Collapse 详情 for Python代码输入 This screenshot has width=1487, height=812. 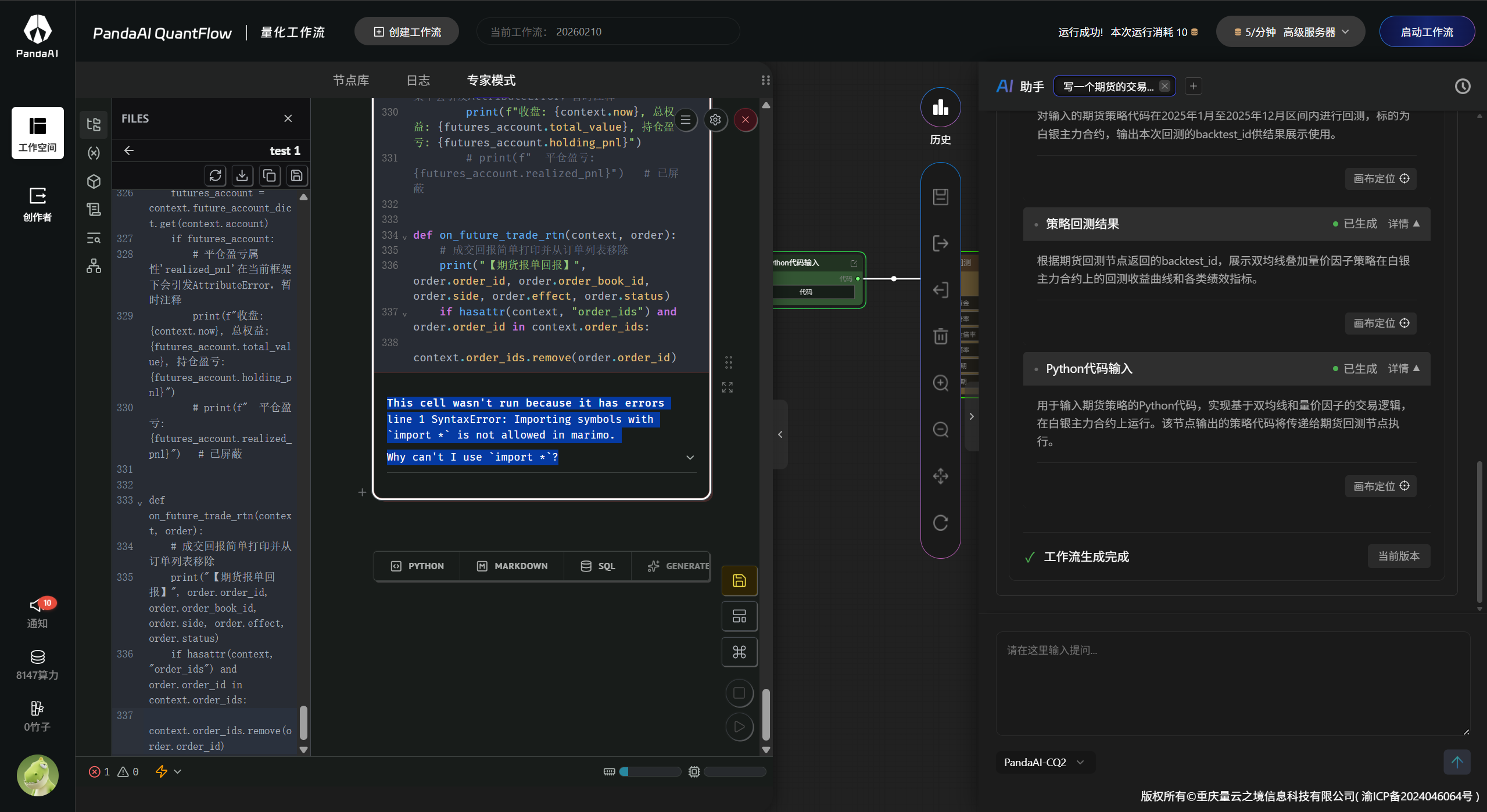[1404, 369]
